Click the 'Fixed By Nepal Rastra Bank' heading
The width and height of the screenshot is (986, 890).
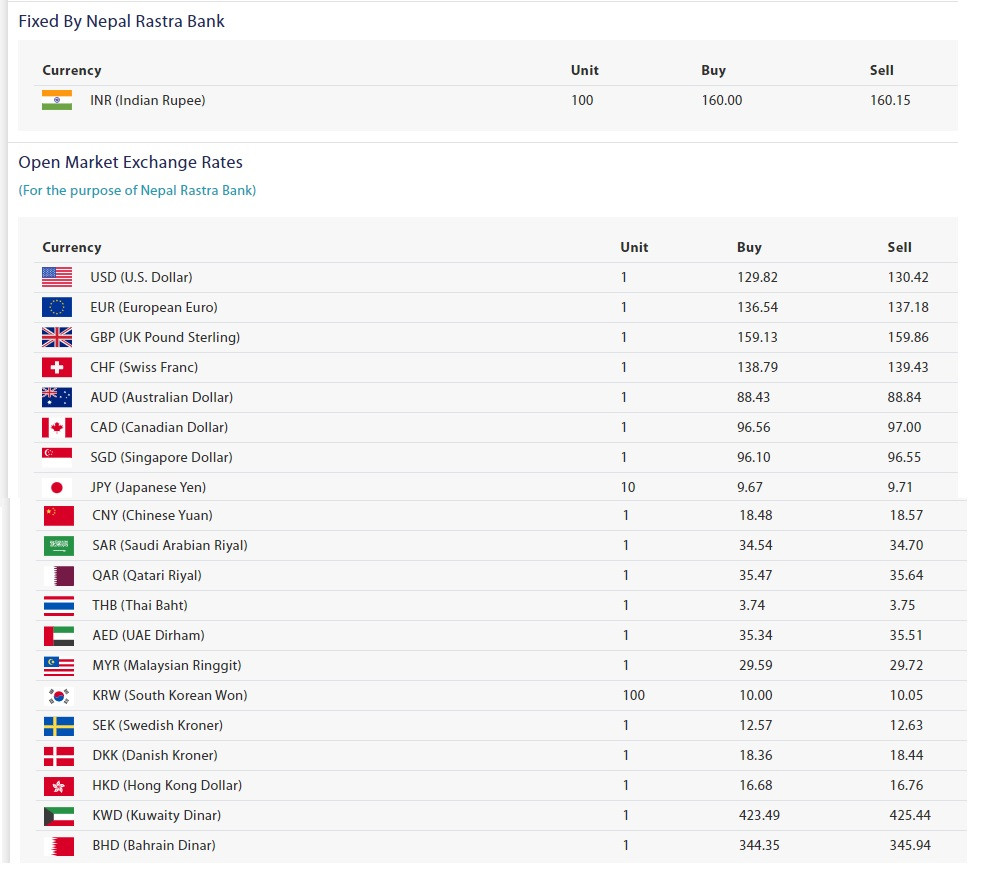tap(121, 21)
